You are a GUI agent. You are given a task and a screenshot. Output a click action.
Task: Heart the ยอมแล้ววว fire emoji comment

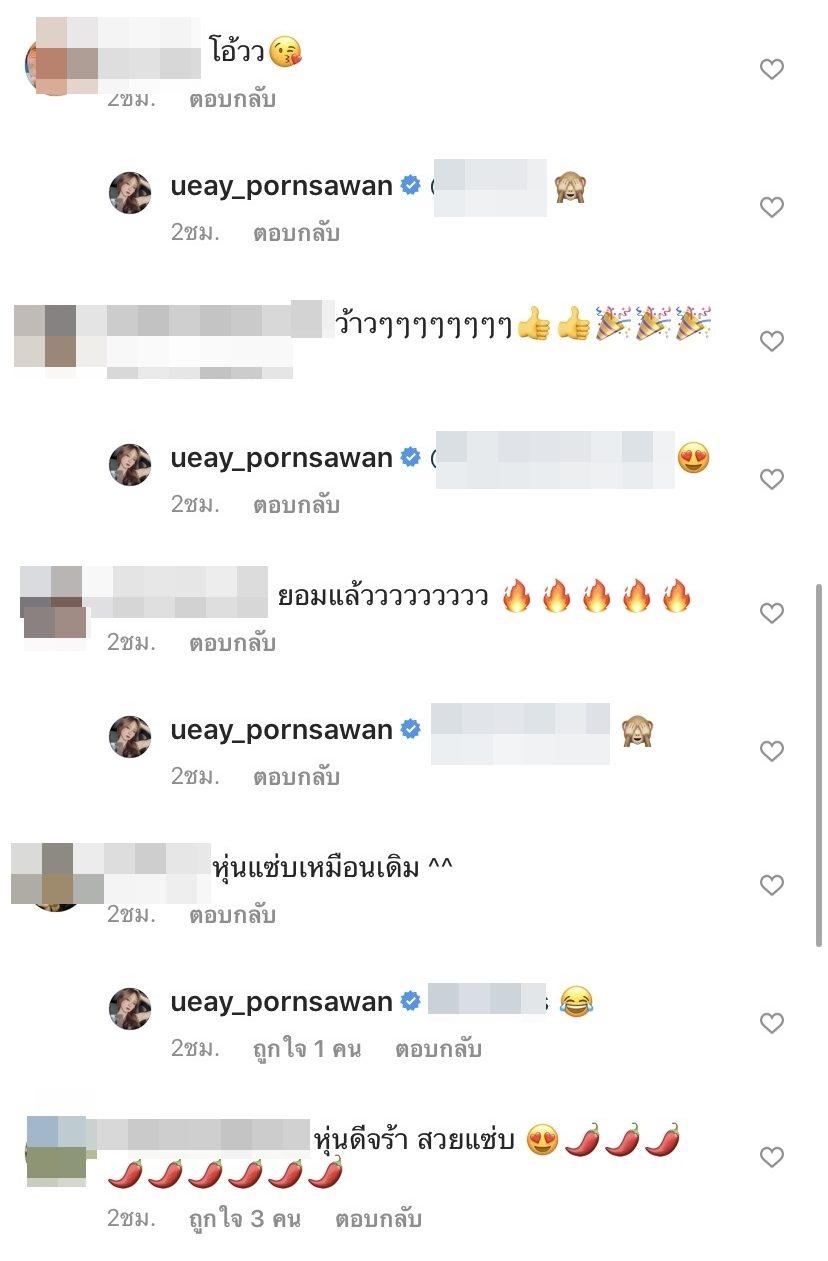[x=771, y=613]
